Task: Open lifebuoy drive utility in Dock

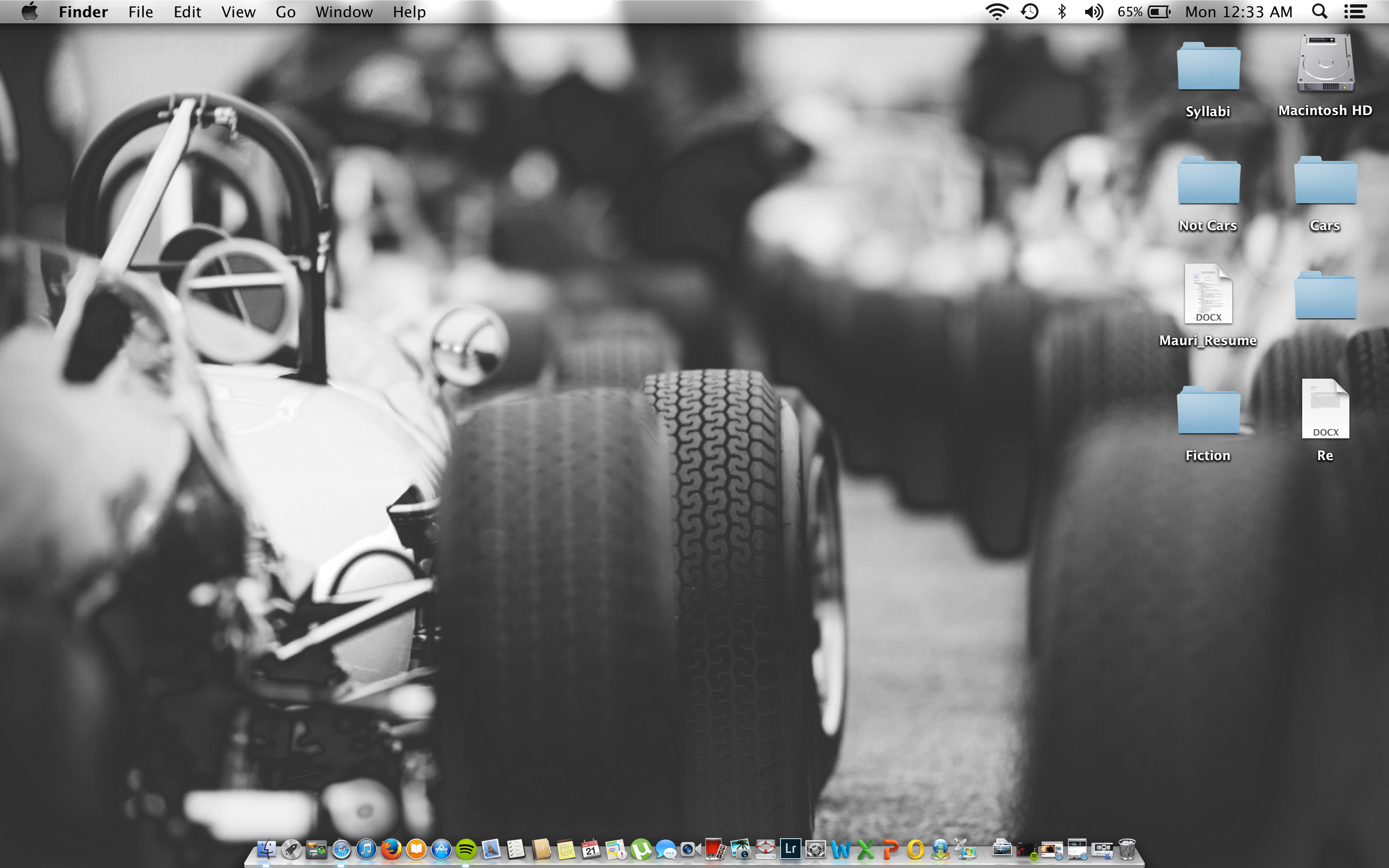Action: tap(765, 849)
